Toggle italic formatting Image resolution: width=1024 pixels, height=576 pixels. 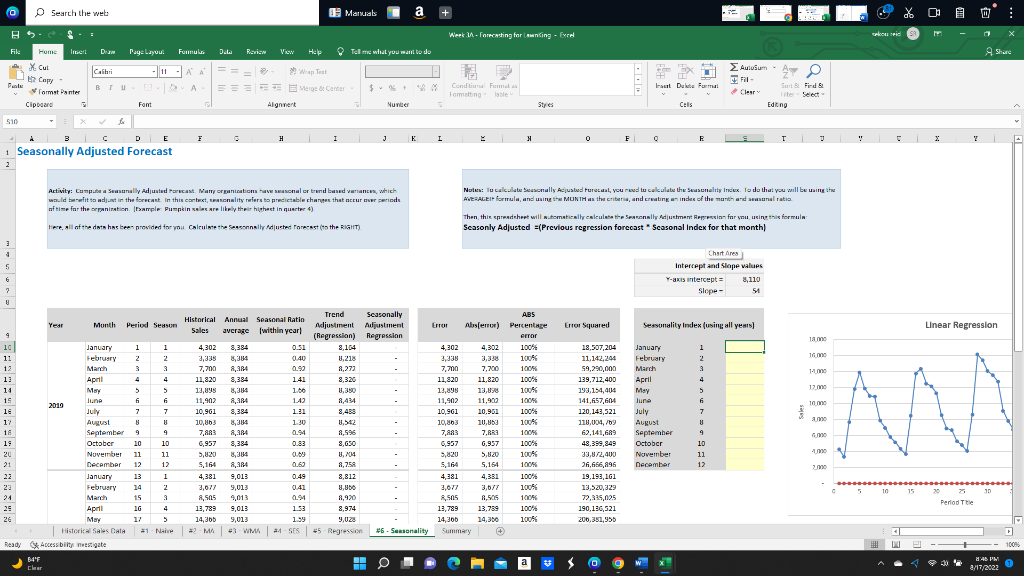[111, 88]
